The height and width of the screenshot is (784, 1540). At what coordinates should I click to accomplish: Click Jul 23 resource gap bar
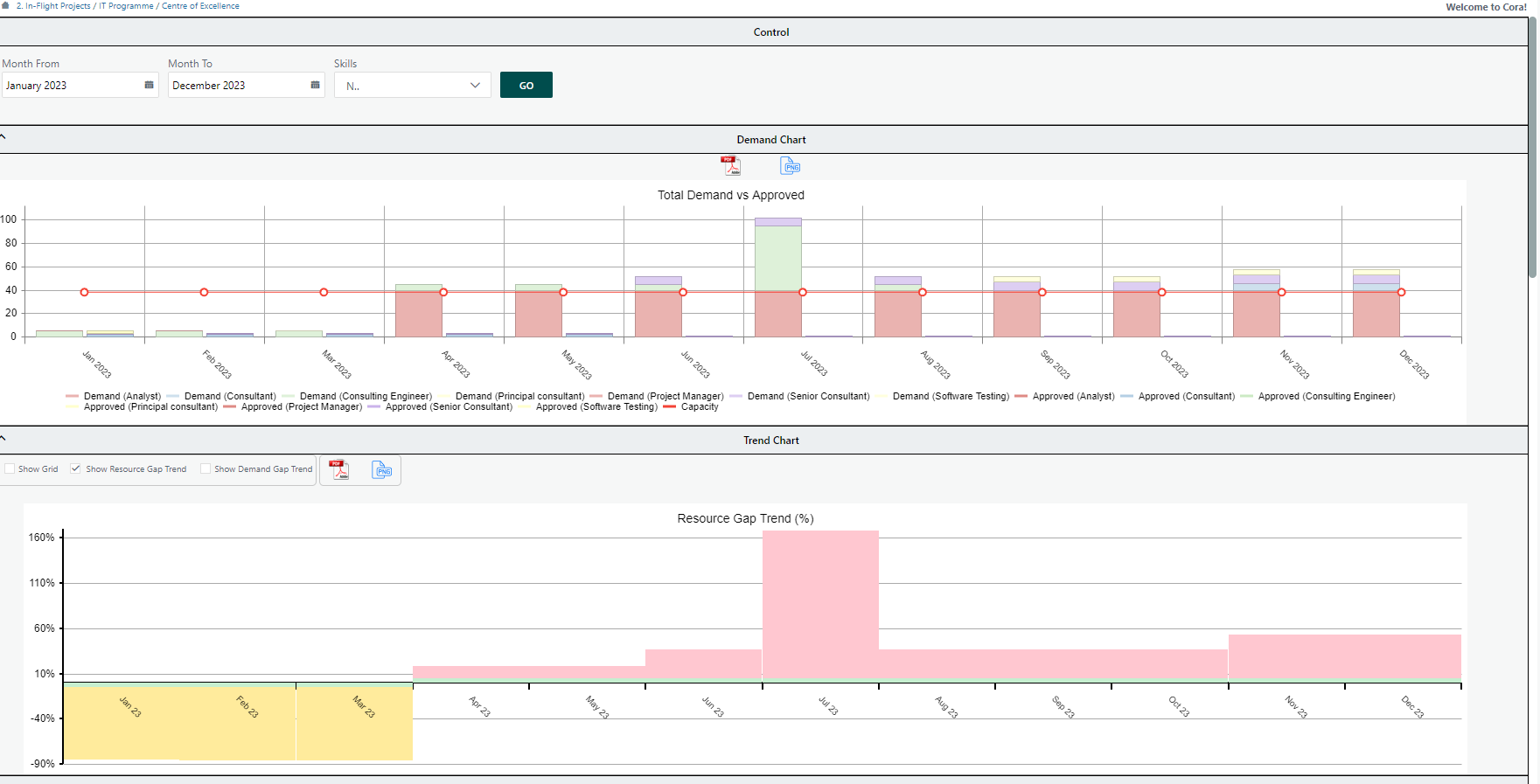[820, 606]
